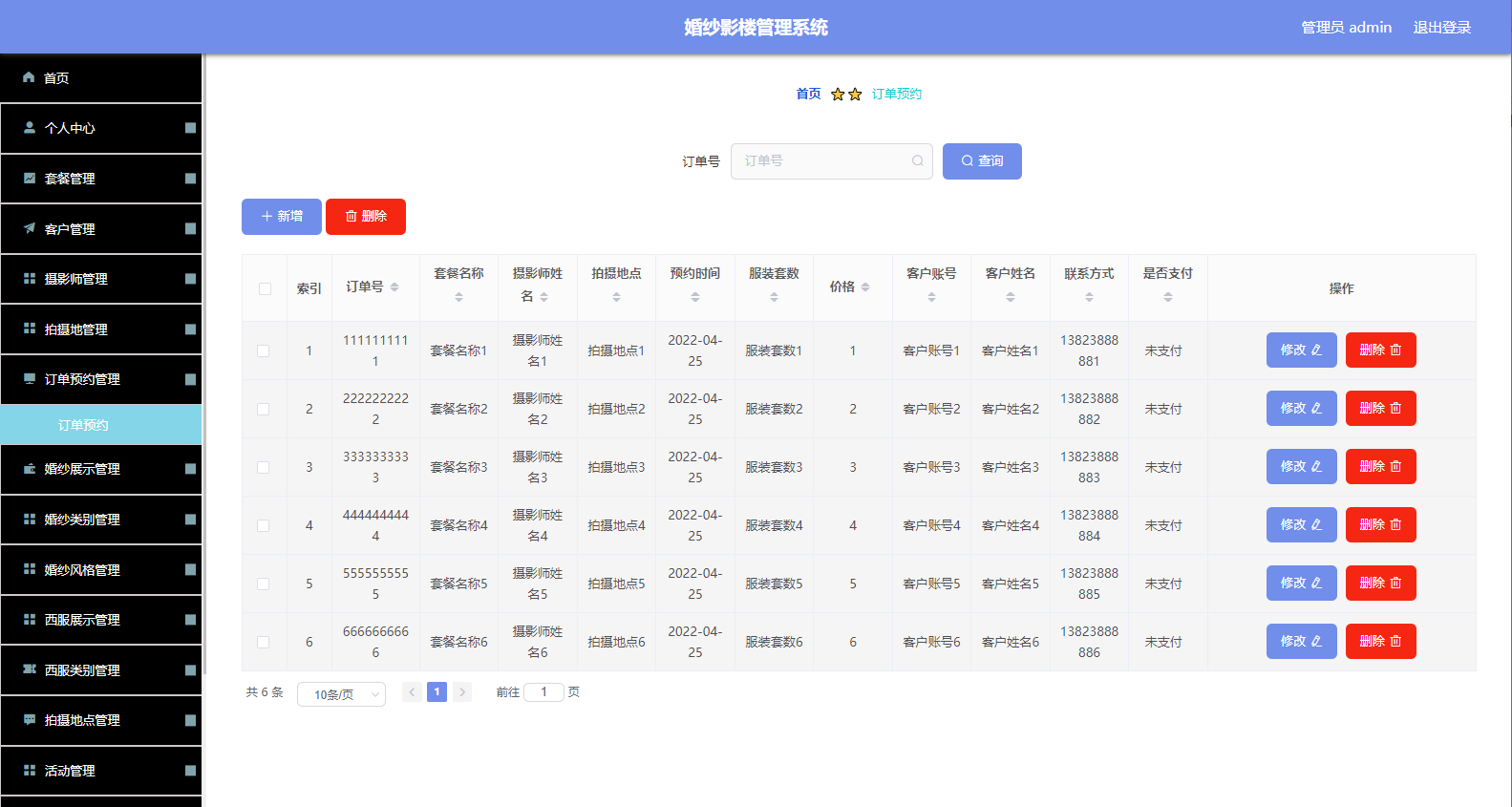1512x807 pixels.
Task: Click the 查询 search button
Action: click(982, 161)
